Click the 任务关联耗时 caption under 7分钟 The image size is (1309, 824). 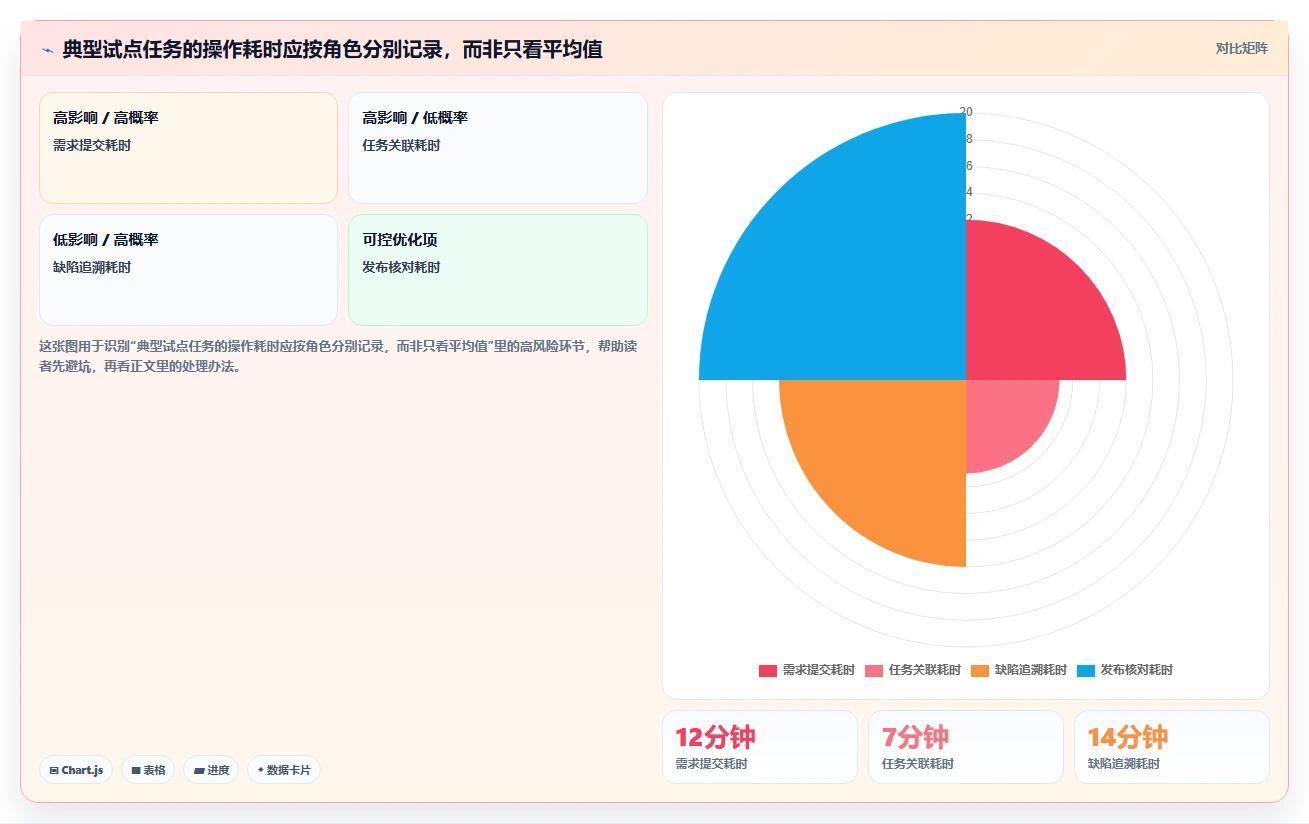(918, 764)
